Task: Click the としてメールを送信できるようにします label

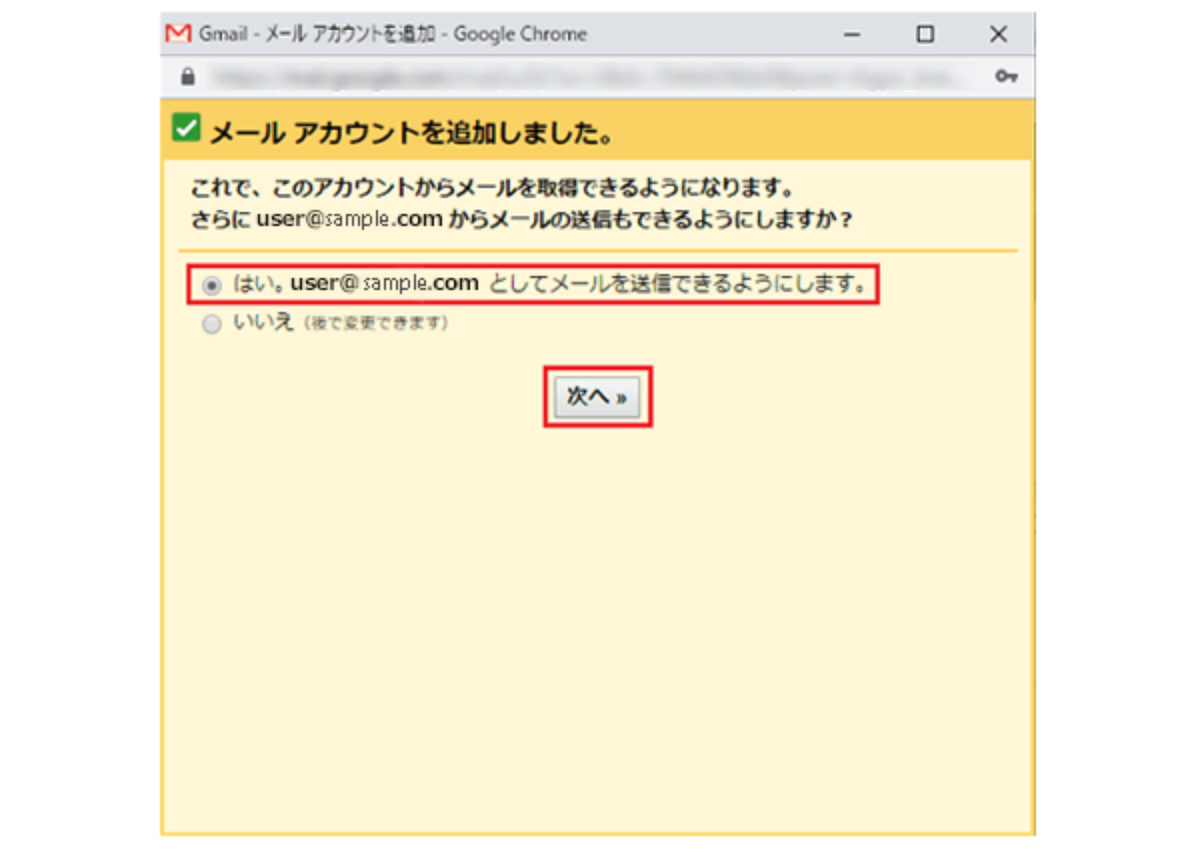Action: 677,284
